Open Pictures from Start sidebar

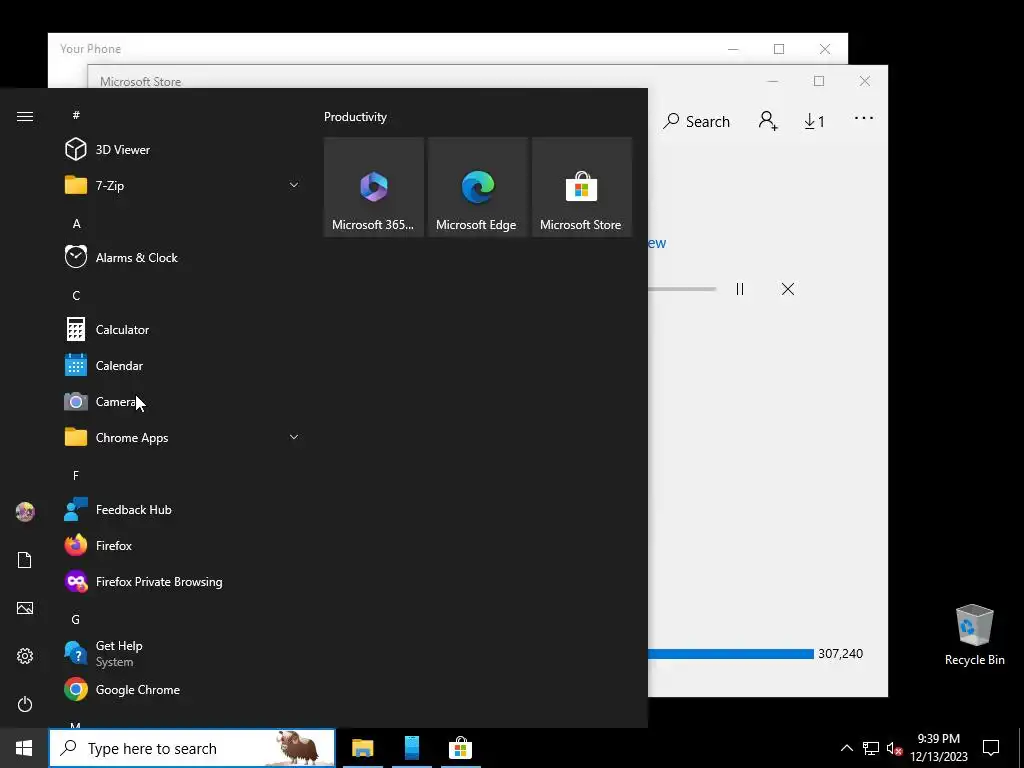pyautogui.click(x=25, y=608)
